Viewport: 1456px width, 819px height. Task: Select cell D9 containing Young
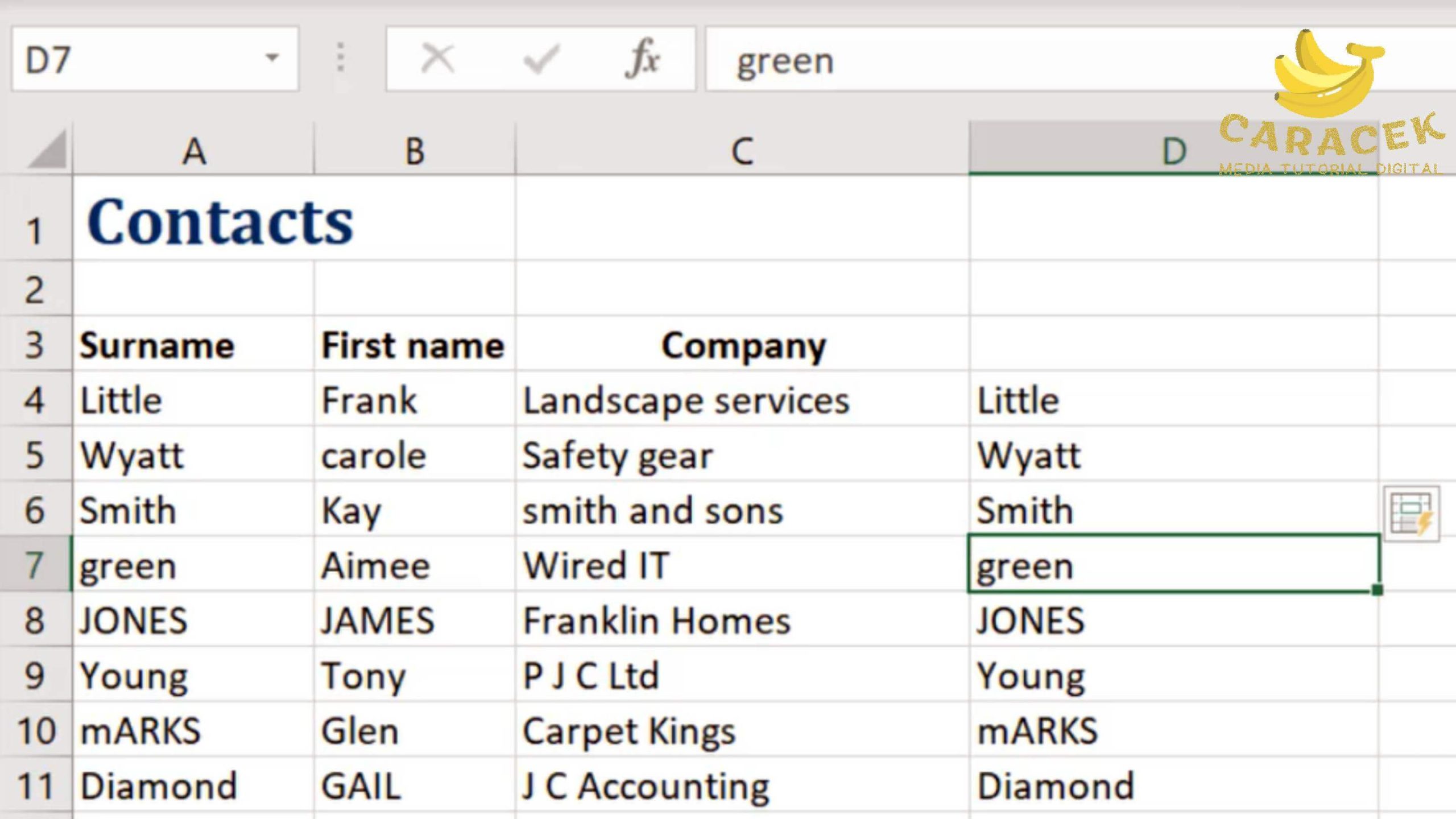coord(1174,674)
